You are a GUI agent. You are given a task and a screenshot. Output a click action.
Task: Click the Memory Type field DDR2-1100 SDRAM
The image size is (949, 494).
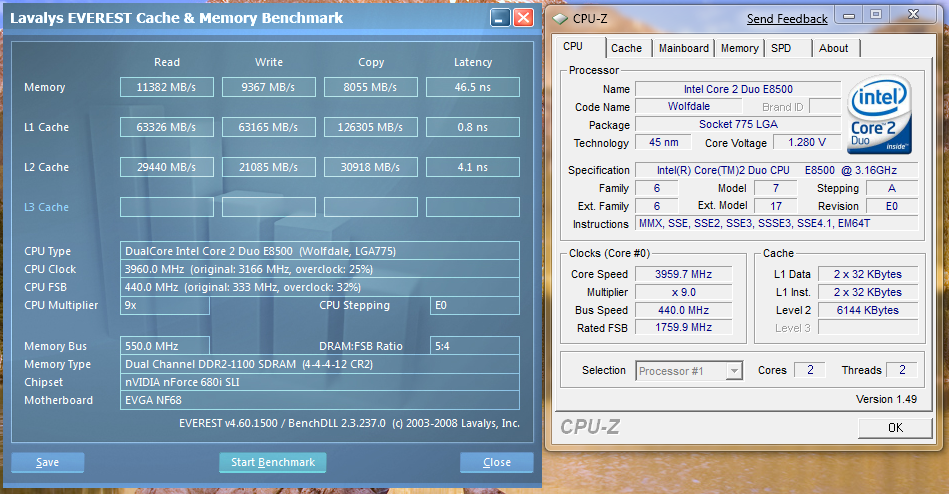click(320, 364)
